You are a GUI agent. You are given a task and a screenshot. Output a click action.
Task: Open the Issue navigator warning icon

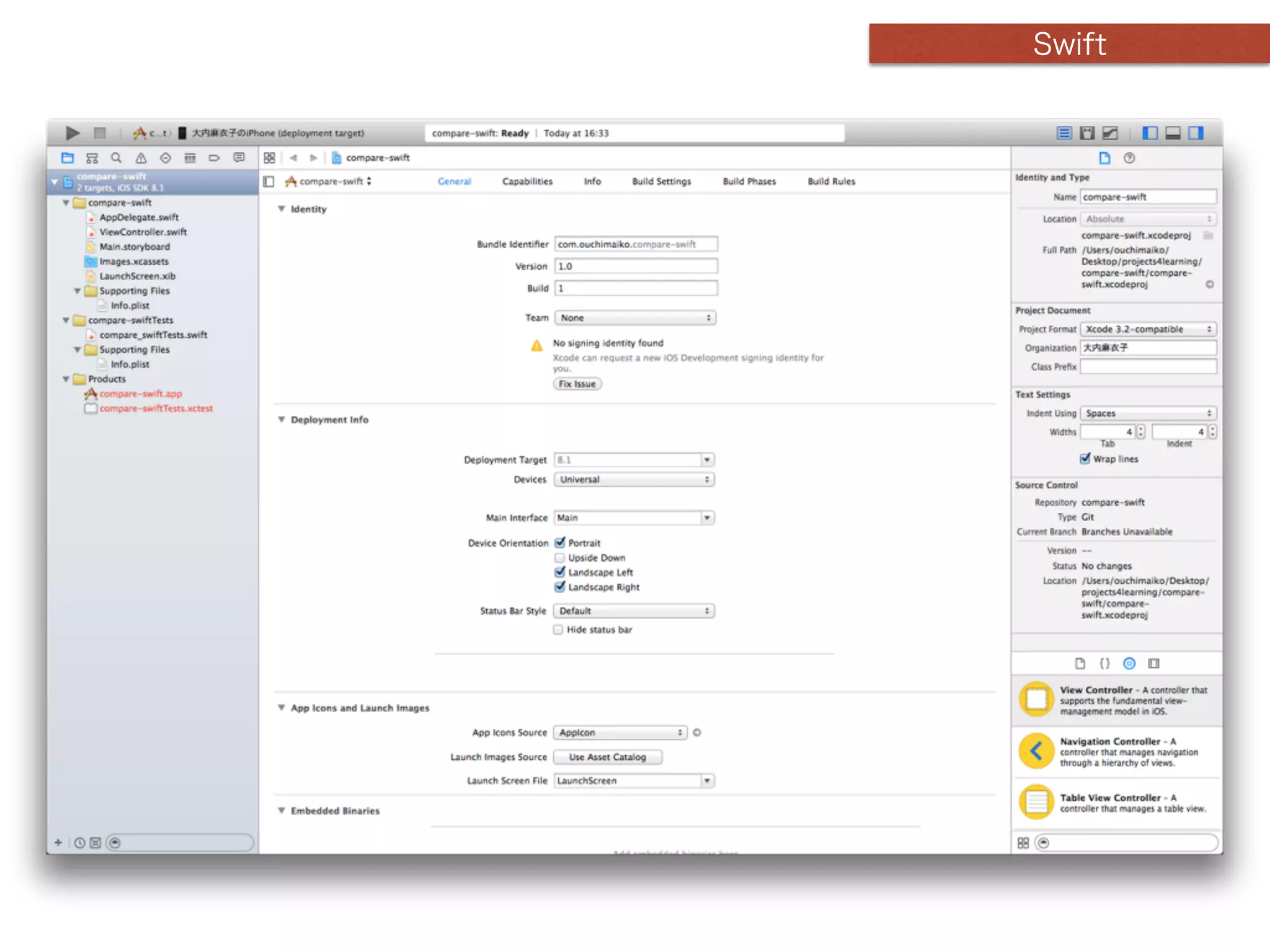coord(141,158)
